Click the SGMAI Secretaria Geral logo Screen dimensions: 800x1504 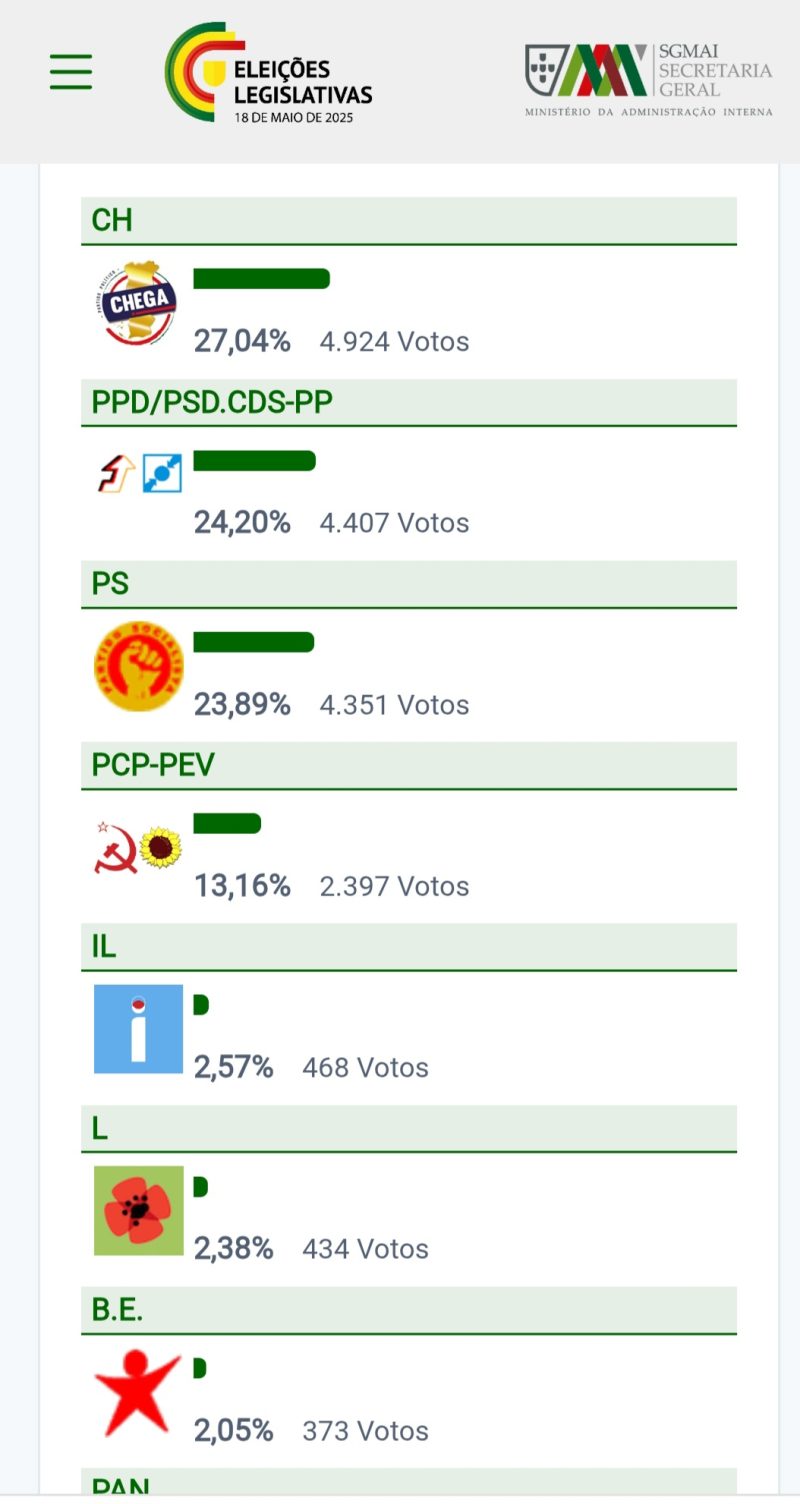coord(648,80)
